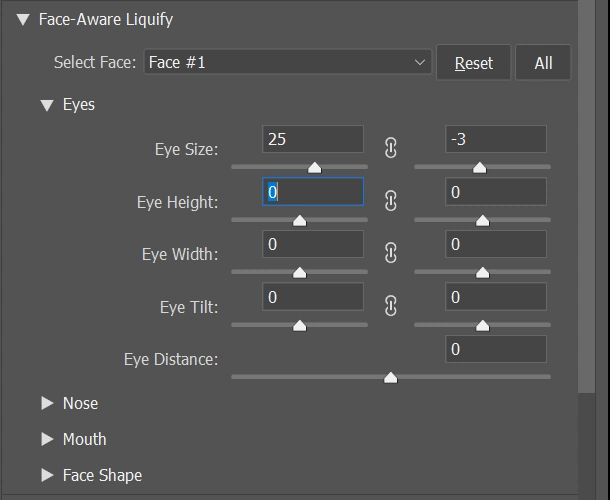Screen dimensions: 610x500
Task: Click the Eye Distance label
Action: [171, 360]
